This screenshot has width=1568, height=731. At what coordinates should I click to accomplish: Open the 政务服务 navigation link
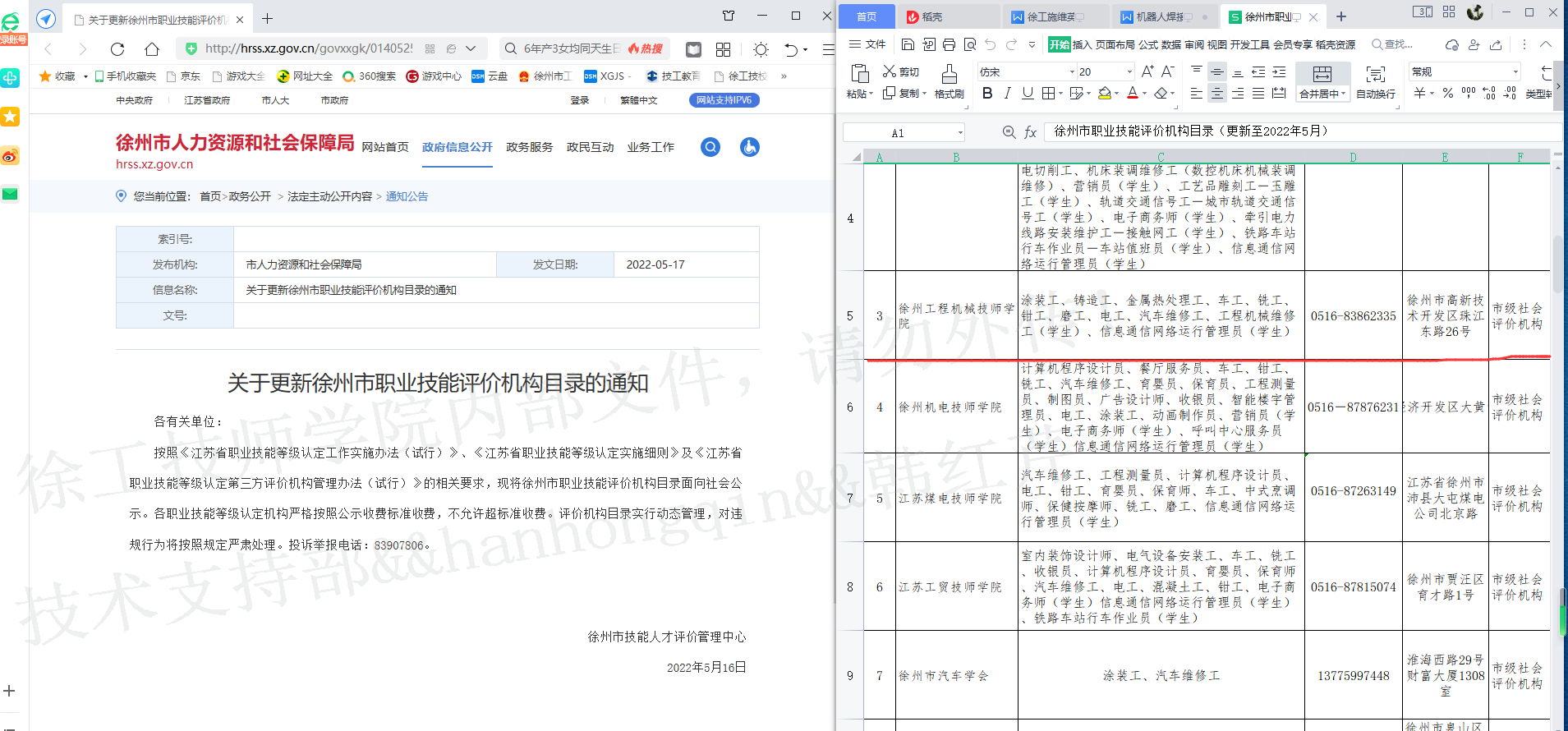[529, 147]
